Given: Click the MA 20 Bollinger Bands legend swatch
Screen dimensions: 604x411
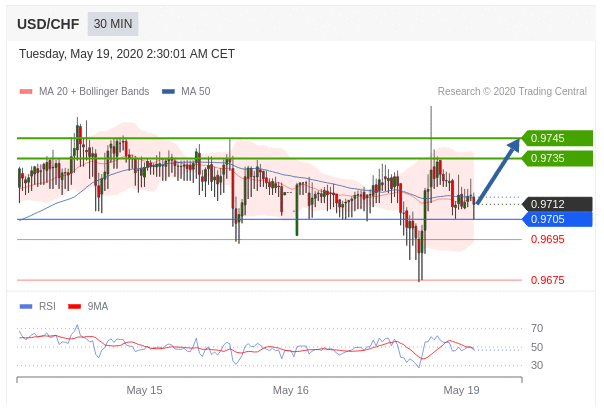Looking at the screenshot, I should point(26,92).
